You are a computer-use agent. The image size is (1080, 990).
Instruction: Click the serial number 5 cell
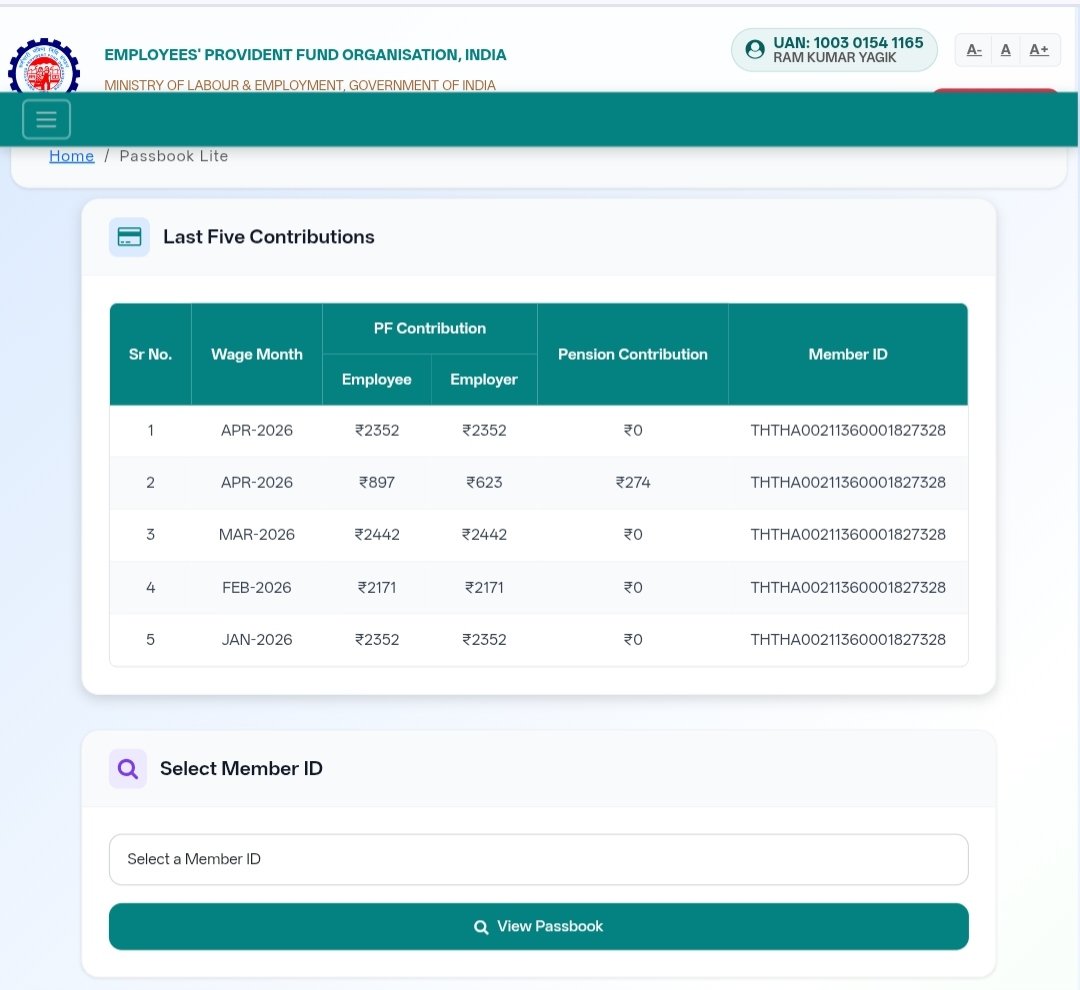point(150,640)
